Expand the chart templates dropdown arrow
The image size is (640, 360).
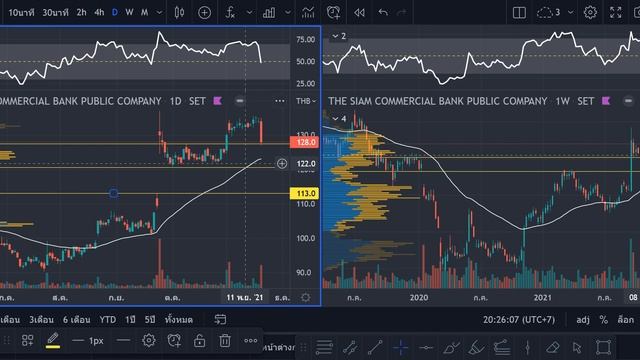(x=288, y=13)
